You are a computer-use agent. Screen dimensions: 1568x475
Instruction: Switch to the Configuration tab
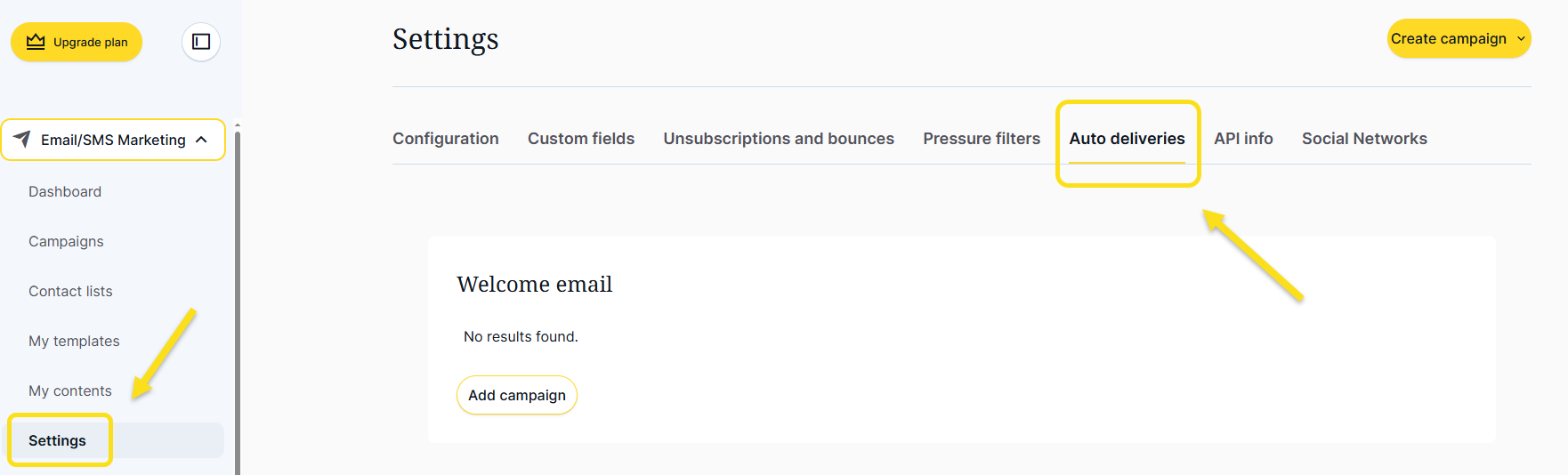[x=446, y=139]
